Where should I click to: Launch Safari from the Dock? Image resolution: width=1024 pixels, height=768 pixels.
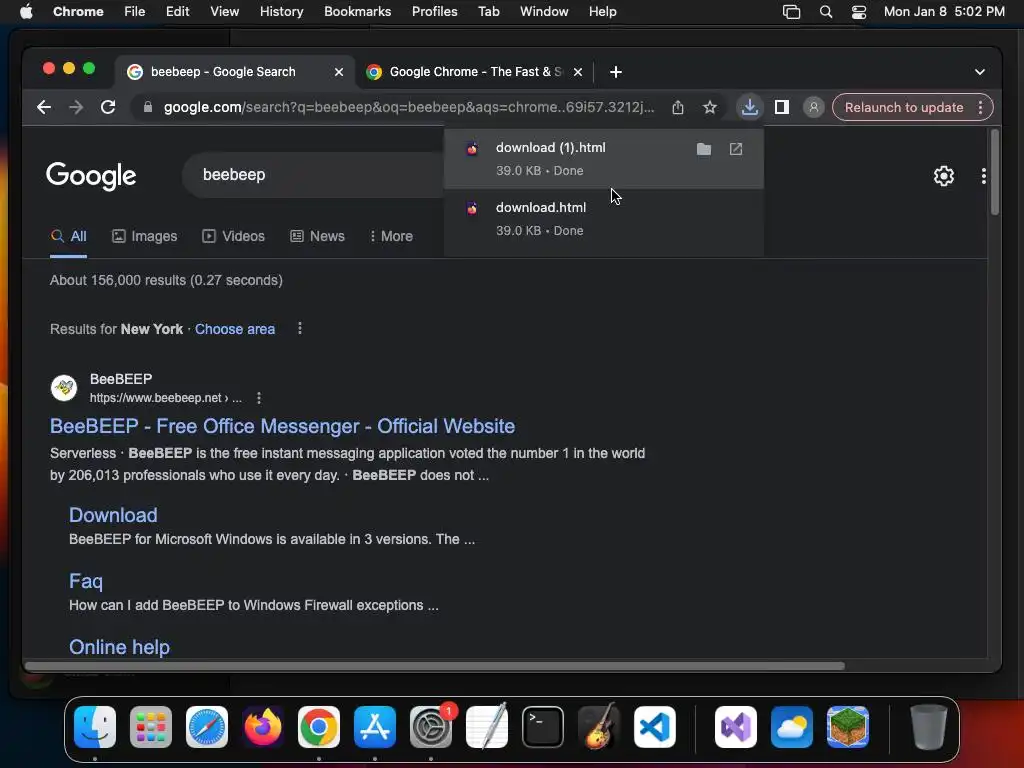tap(207, 727)
